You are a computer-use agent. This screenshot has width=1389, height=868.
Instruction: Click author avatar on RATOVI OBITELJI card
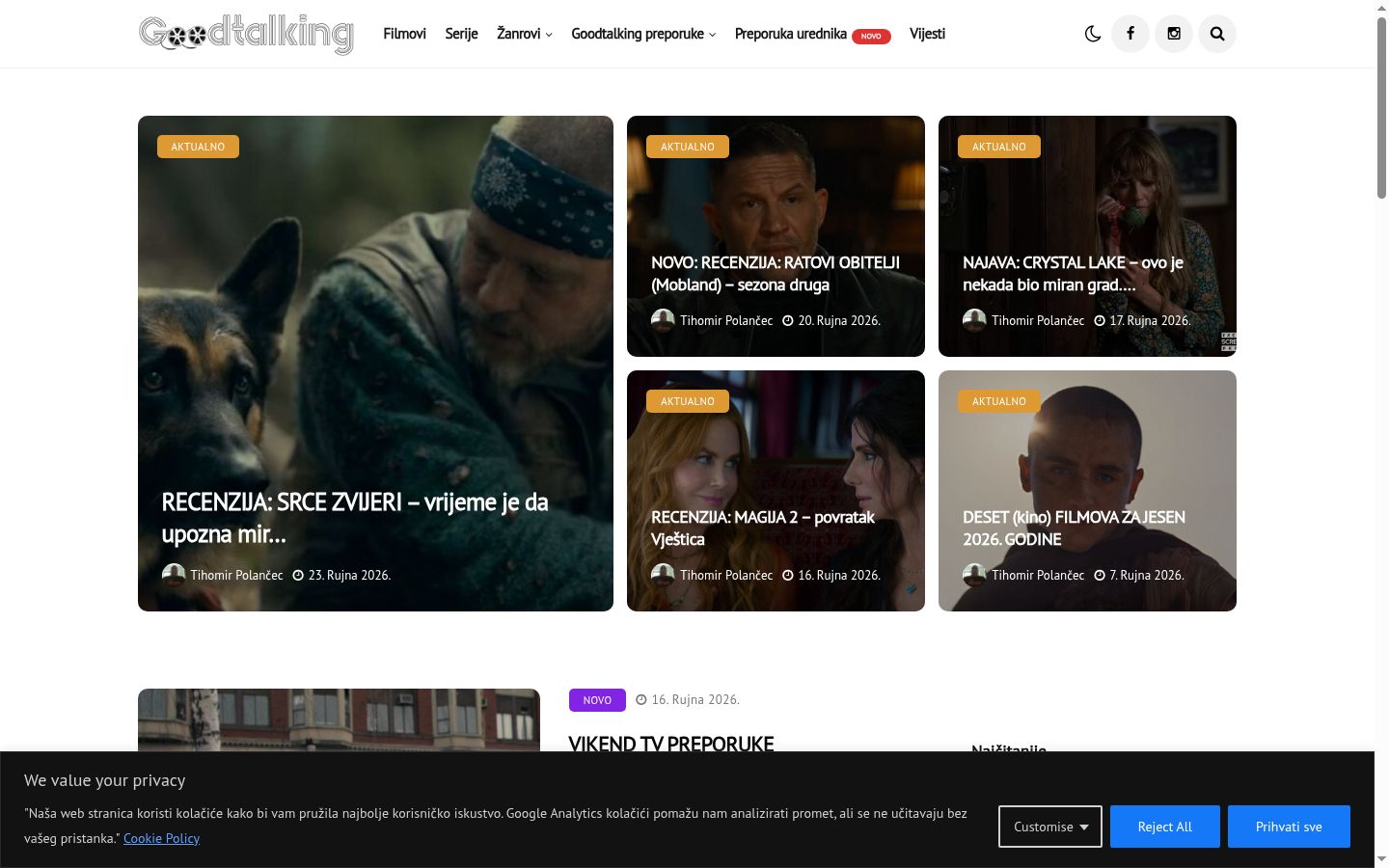(x=663, y=320)
